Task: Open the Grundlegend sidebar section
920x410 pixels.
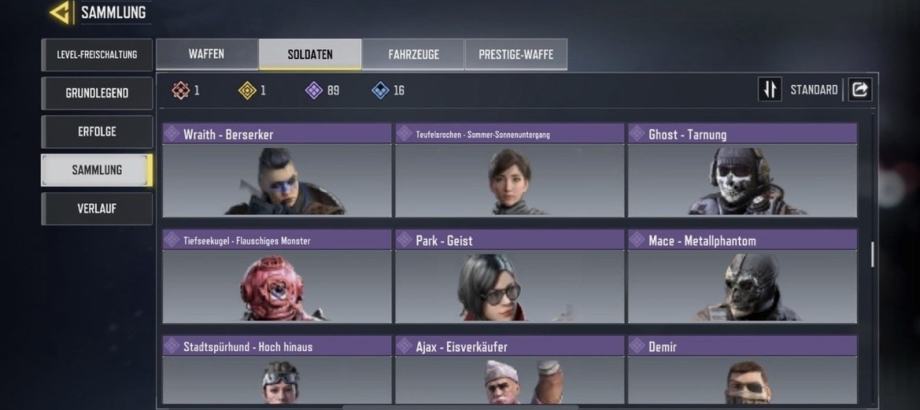Action: (x=97, y=93)
